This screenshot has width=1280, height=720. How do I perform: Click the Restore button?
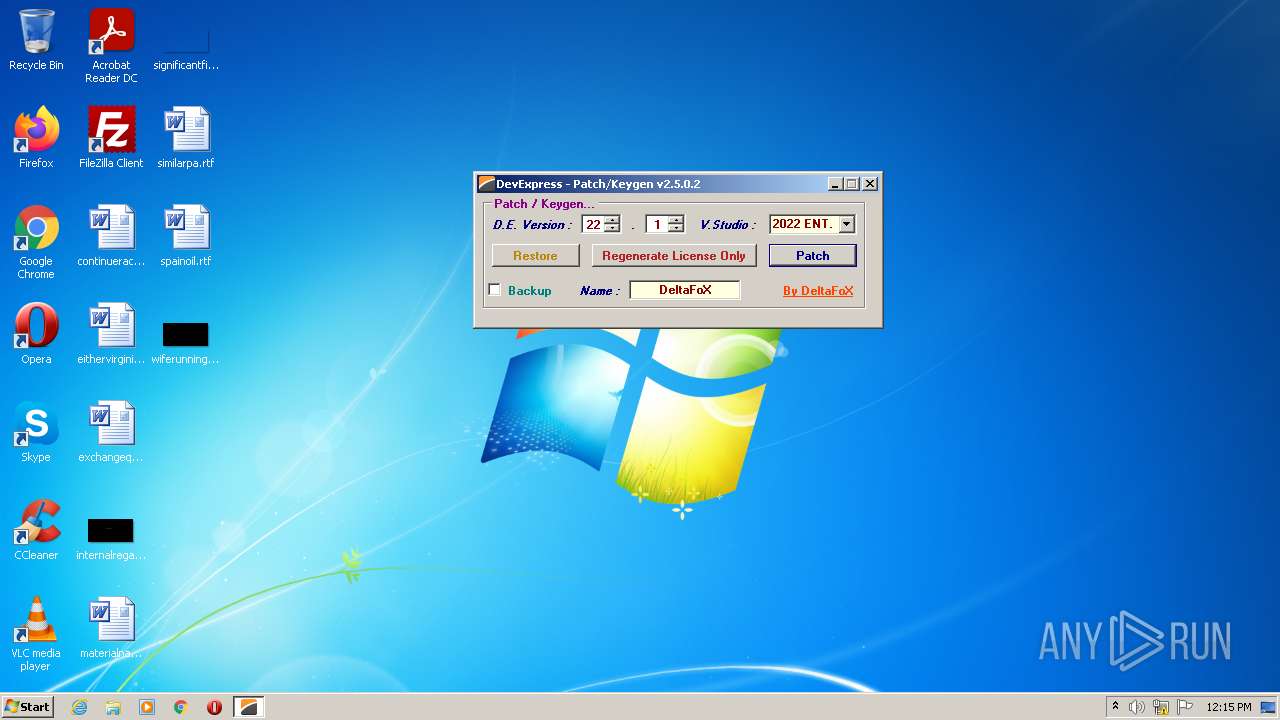click(535, 256)
